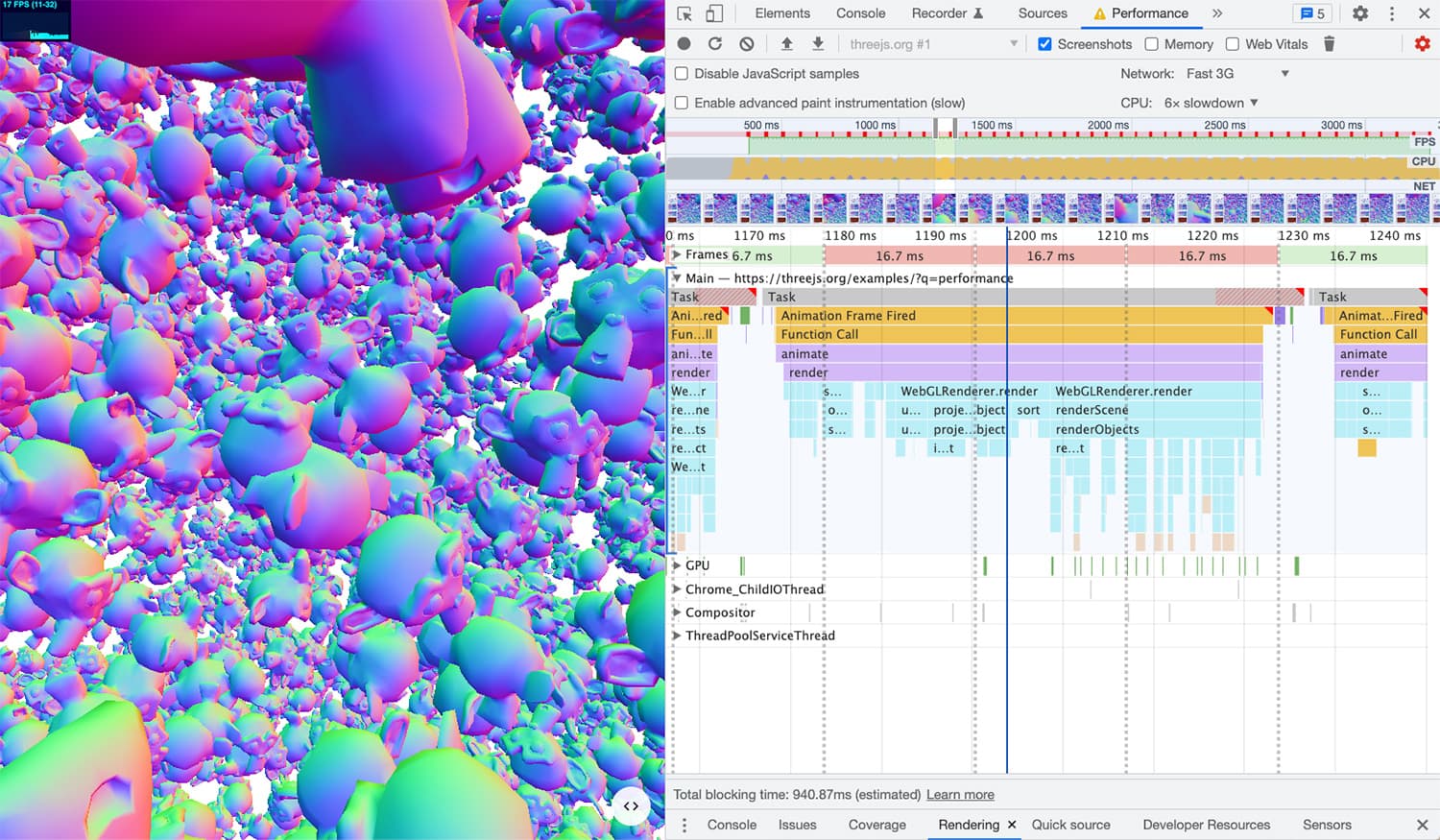
Task: Save the profile with the download icon
Action: 818,43
